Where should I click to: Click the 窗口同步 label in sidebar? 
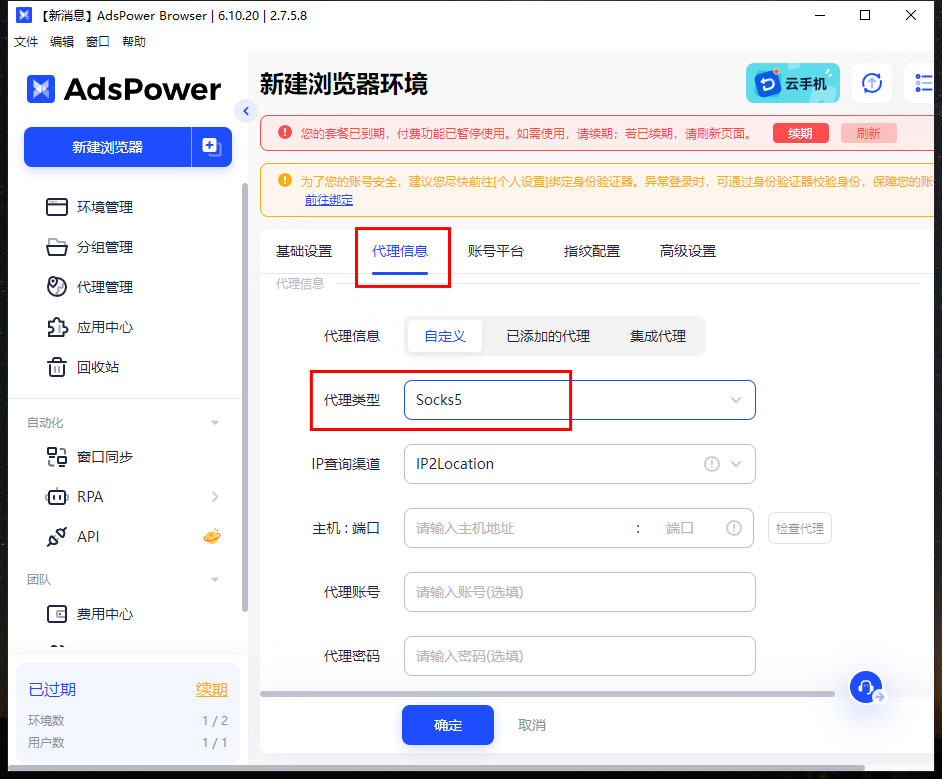[x=105, y=457]
